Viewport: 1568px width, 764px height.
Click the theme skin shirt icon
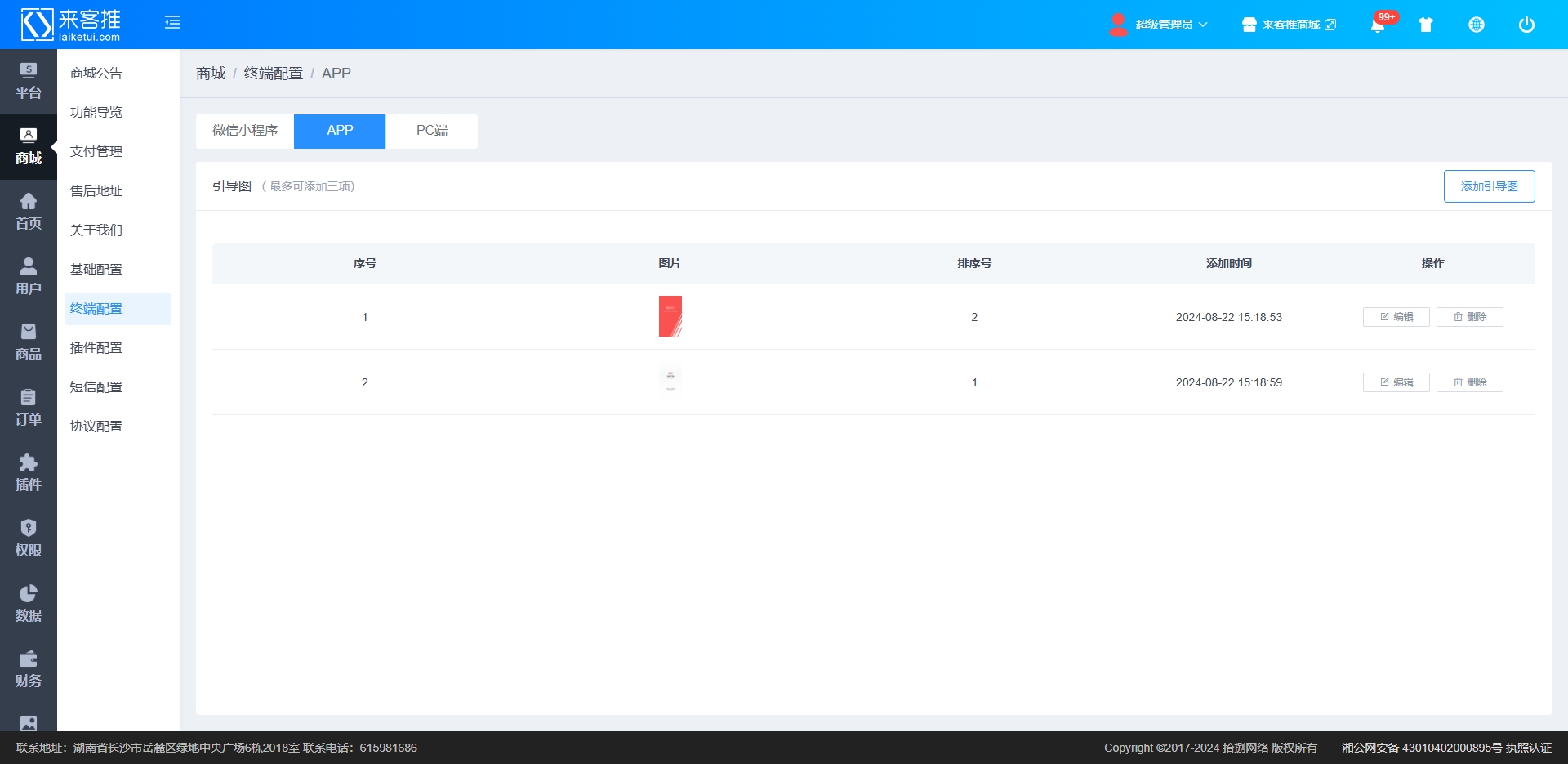point(1426,25)
